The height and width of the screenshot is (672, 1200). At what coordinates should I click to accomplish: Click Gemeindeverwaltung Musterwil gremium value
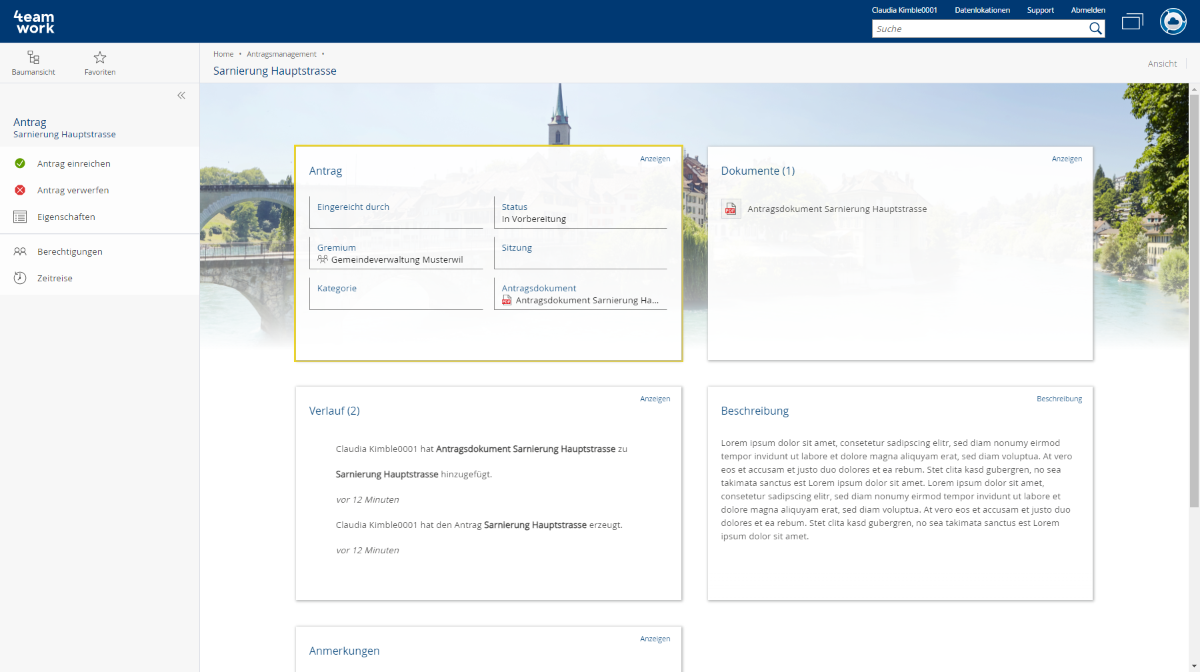(x=397, y=259)
